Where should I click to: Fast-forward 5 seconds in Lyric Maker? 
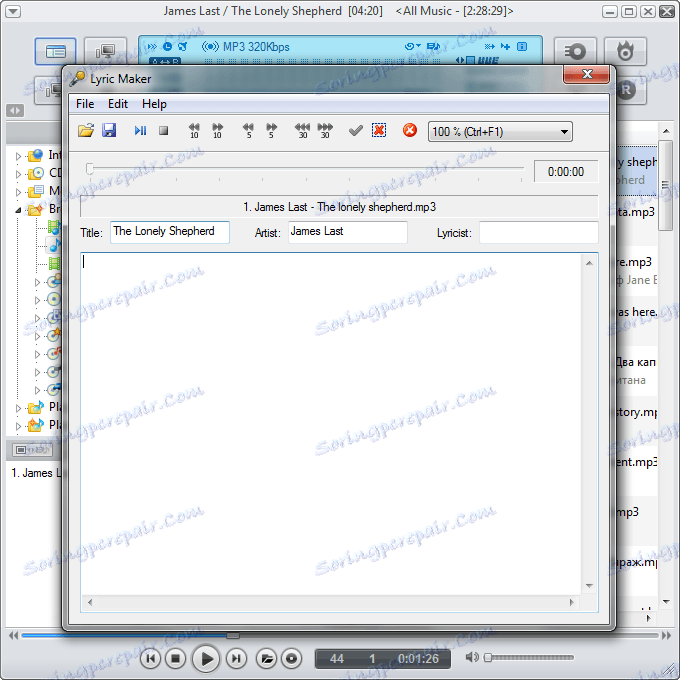point(271,131)
